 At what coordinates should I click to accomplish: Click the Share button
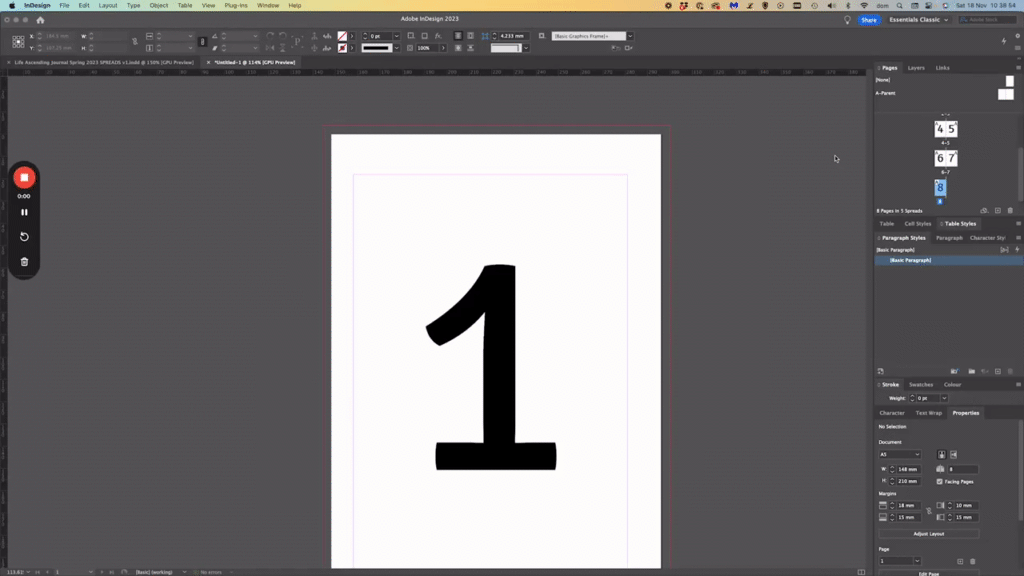(869, 20)
